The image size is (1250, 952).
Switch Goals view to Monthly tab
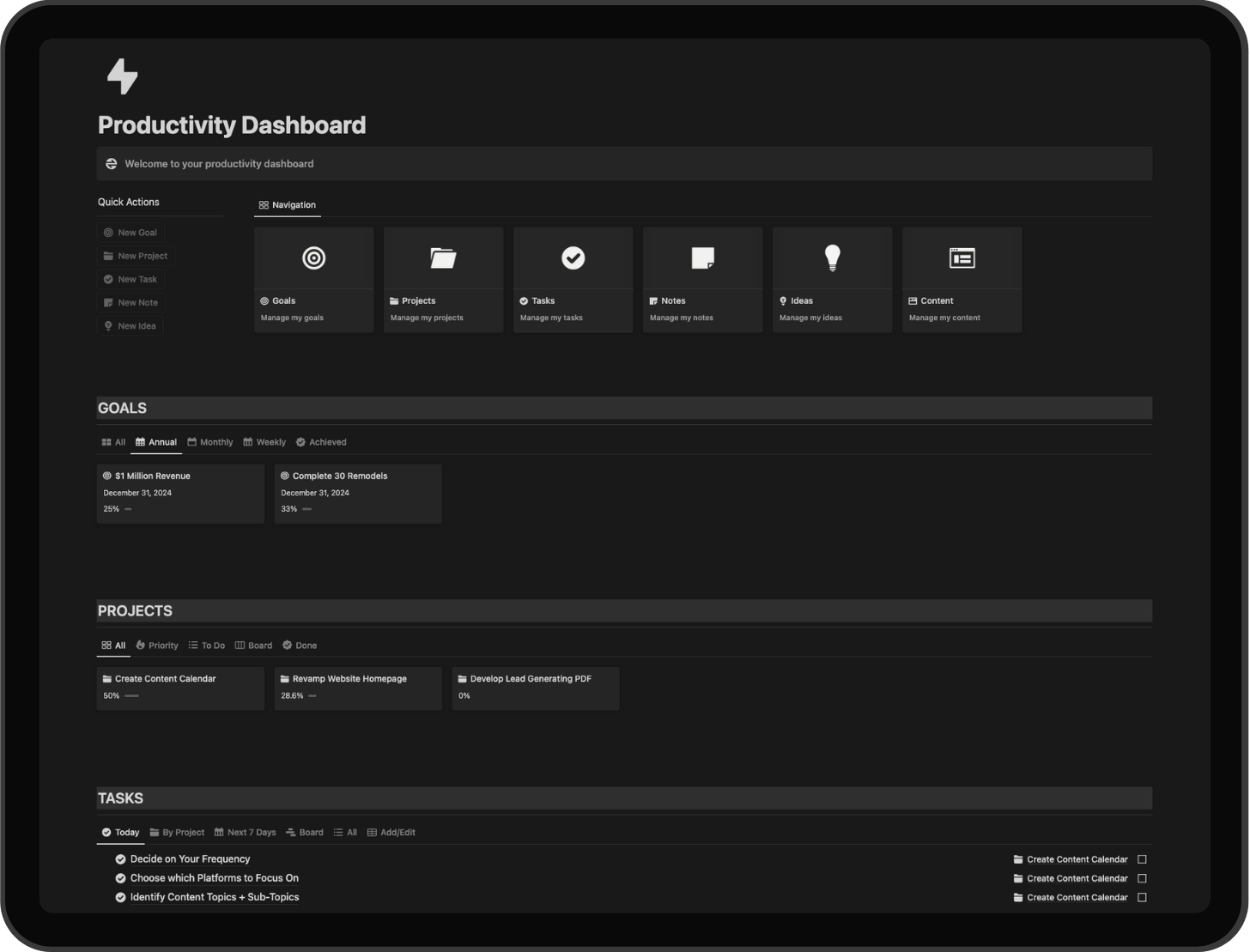tap(210, 442)
